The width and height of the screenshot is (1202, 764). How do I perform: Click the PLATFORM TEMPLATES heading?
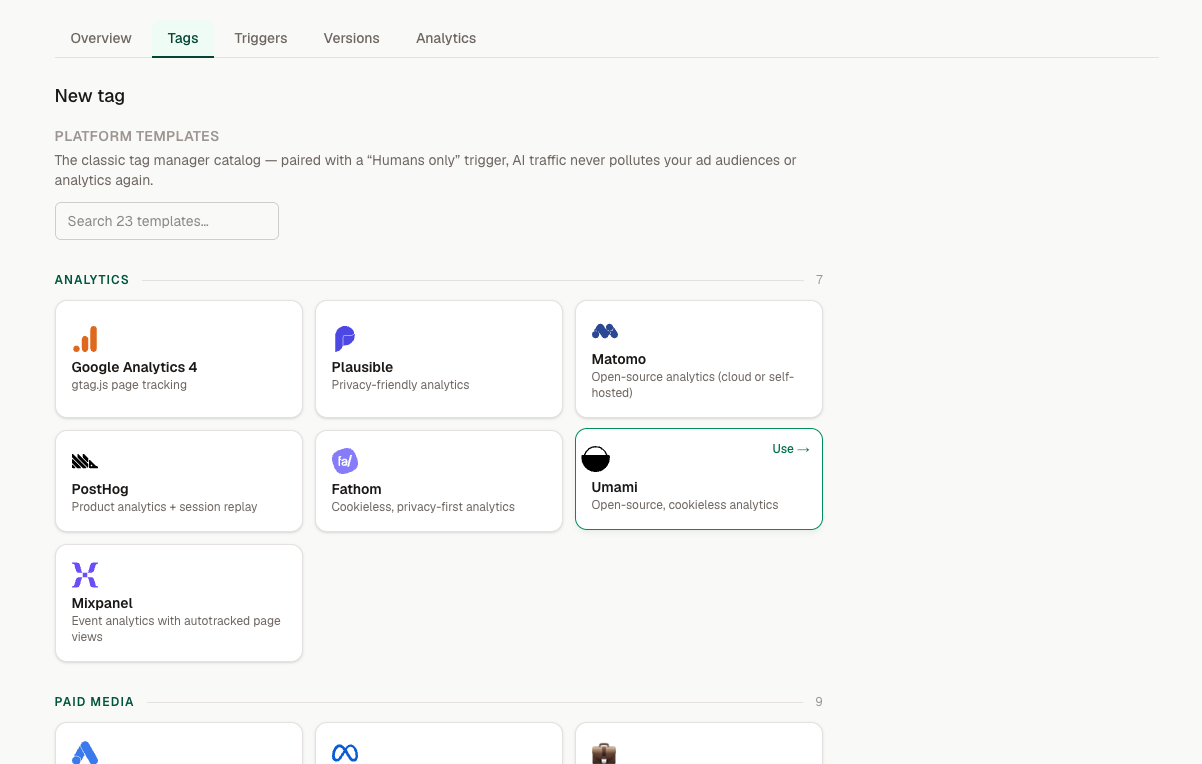pyautogui.click(x=137, y=136)
